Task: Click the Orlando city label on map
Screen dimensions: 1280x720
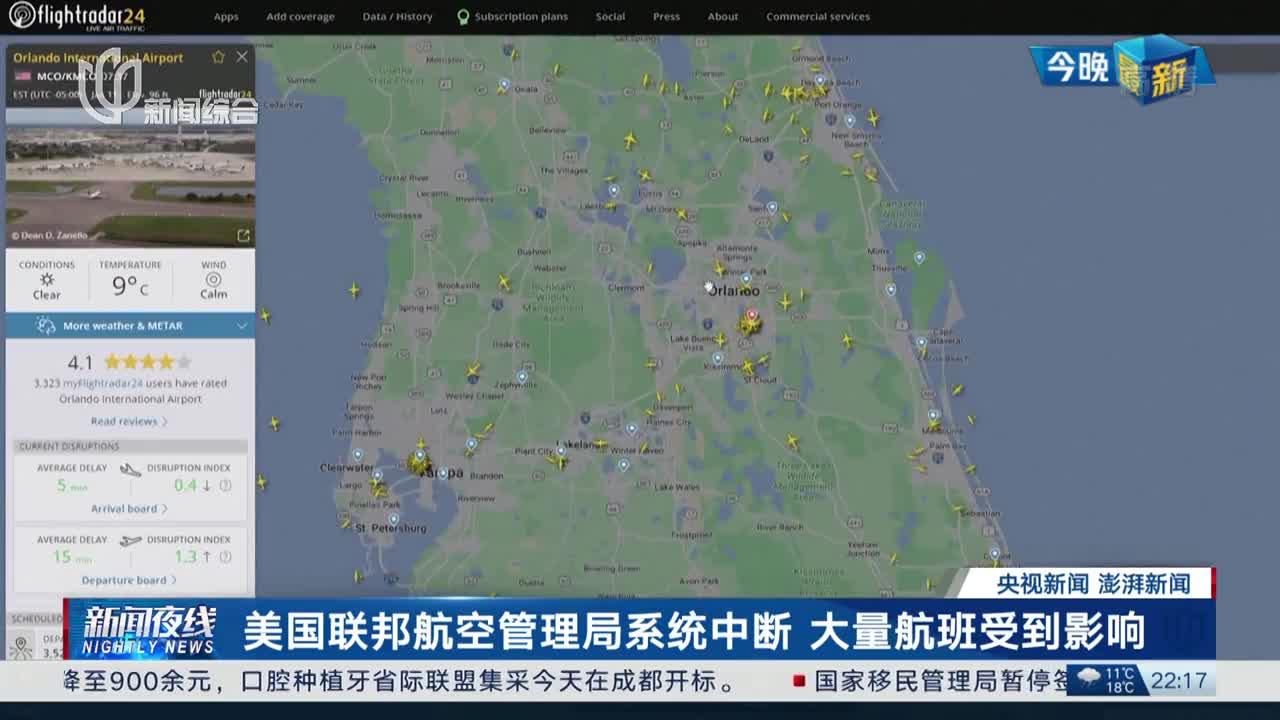Action: pyautogui.click(x=734, y=290)
